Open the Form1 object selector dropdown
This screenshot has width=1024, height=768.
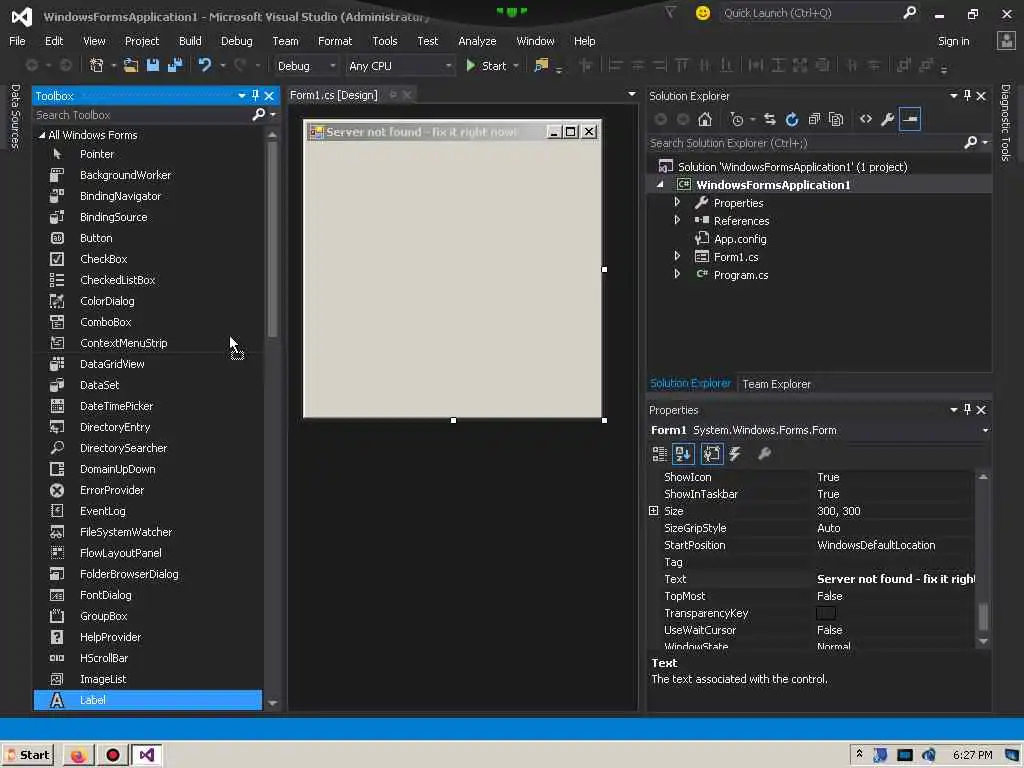coord(985,430)
